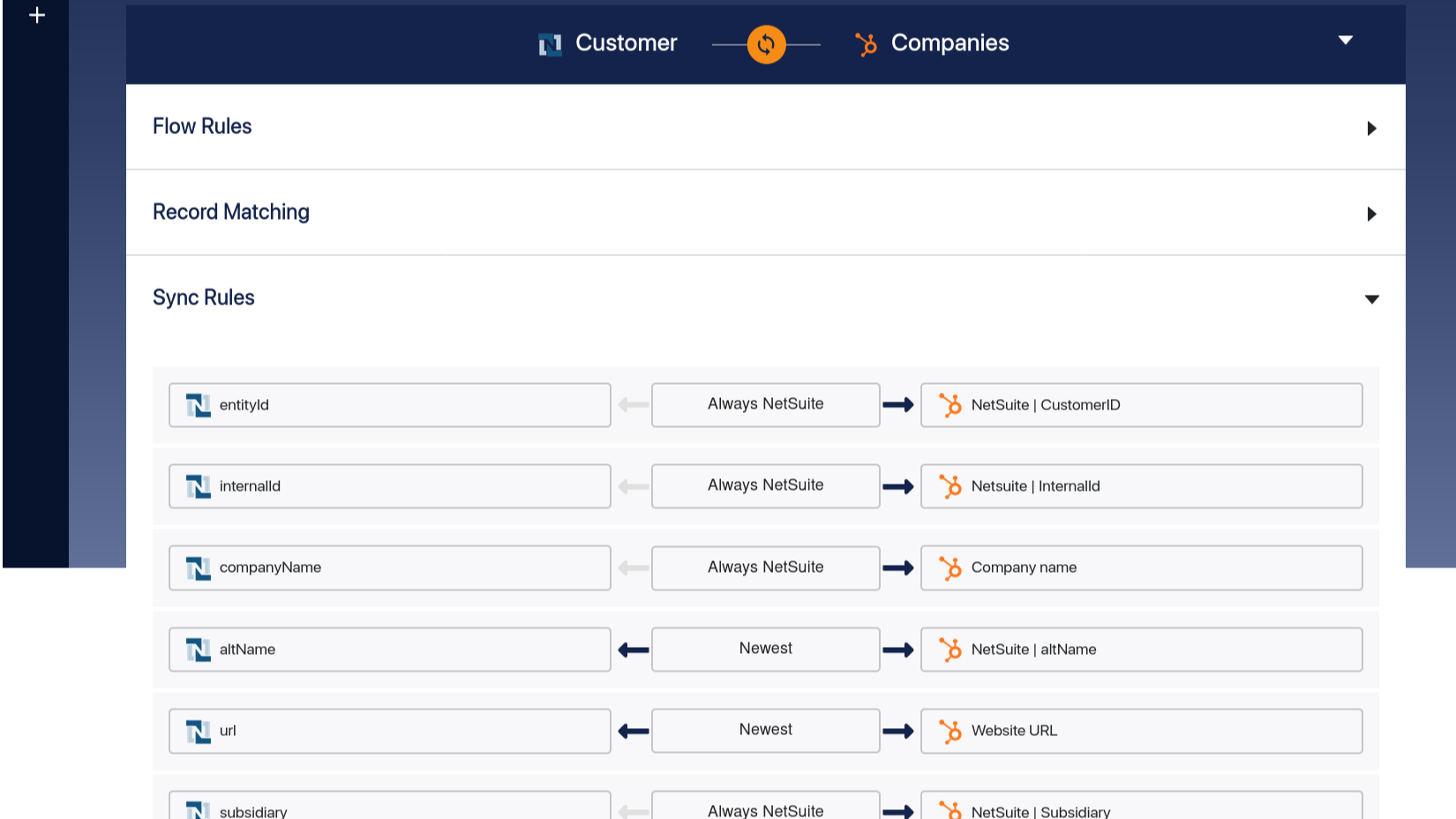The image size is (1456, 819).
Task: Select the NetSuite logo next to Customer
Action: (x=549, y=43)
